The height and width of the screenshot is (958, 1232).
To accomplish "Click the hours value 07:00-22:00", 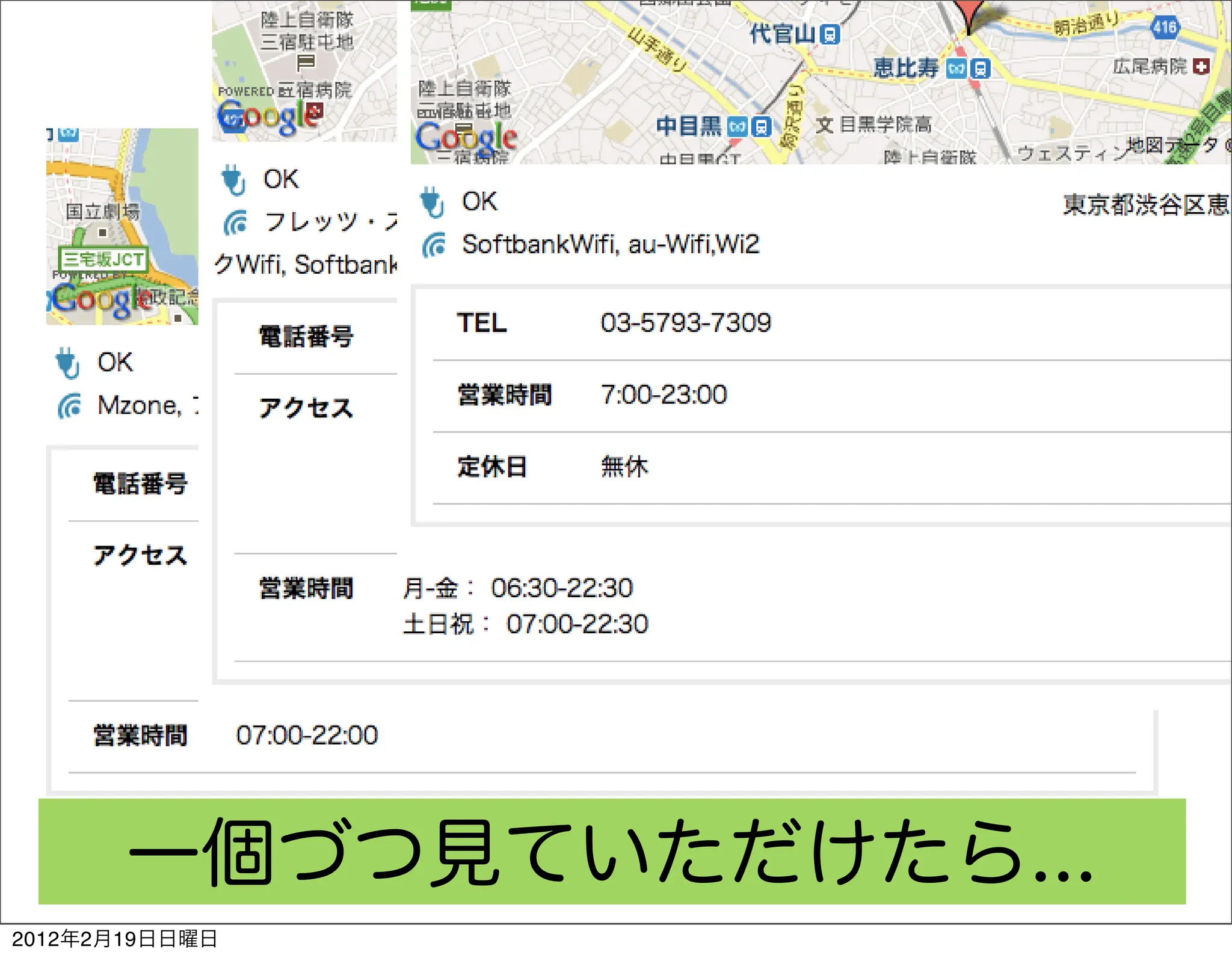I will tap(307, 735).
